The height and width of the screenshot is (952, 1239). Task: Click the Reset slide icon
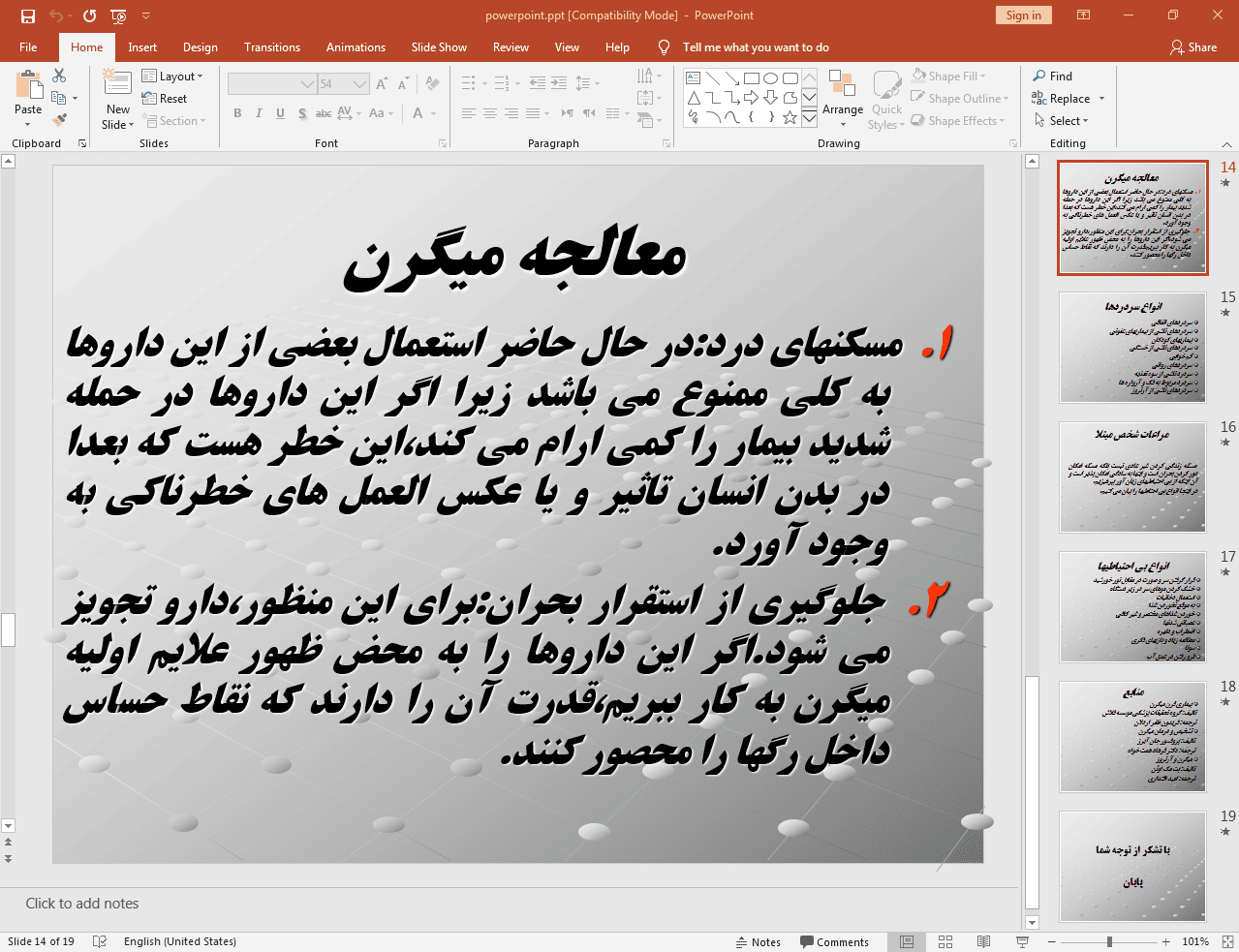[x=165, y=98]
